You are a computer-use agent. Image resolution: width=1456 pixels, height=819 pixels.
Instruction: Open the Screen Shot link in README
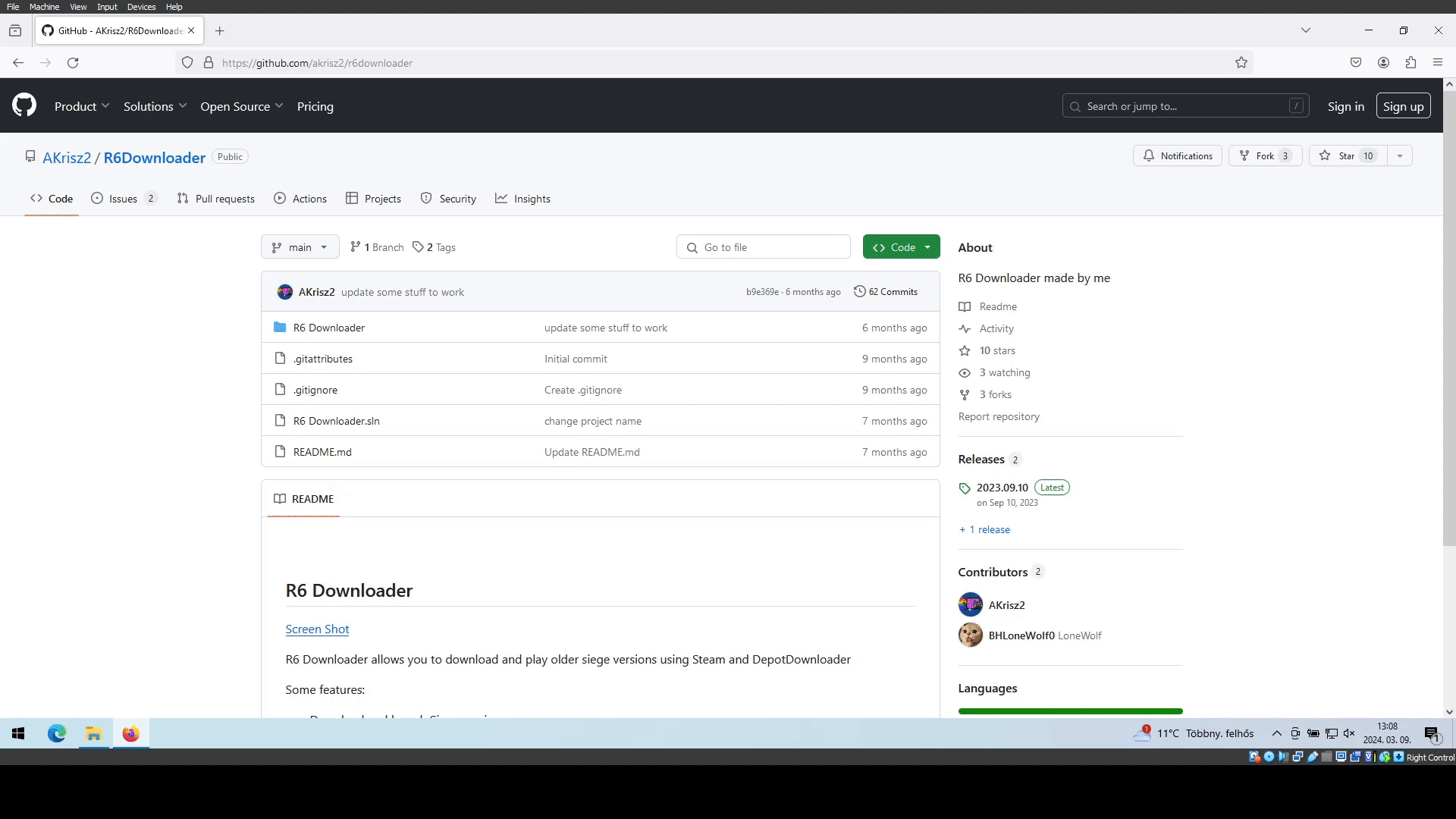click(x=317, y=629)
